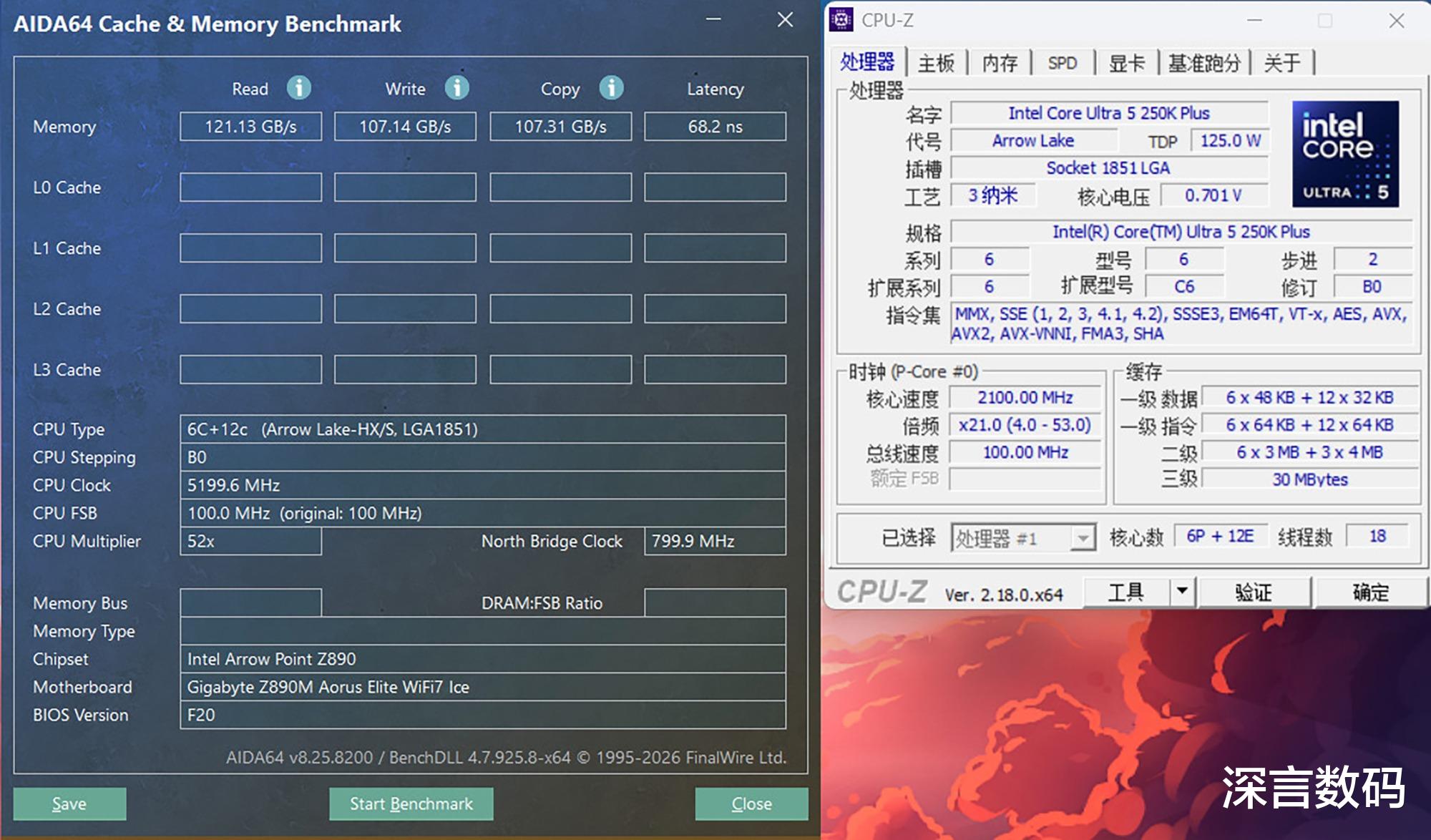Switch to the 基准跑分 tab
This screenshot has height=840, width=1431.
pos(1204,63)
